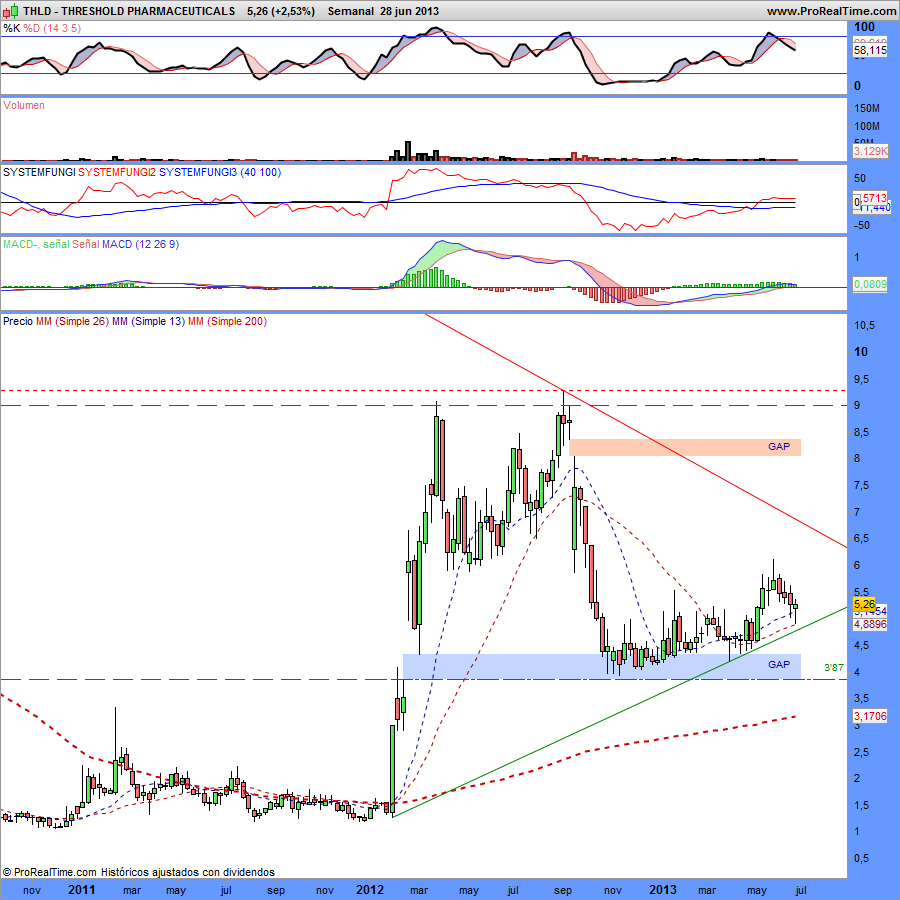
Task: Click the Volumen panel label
Action: (x=24, y=105)
